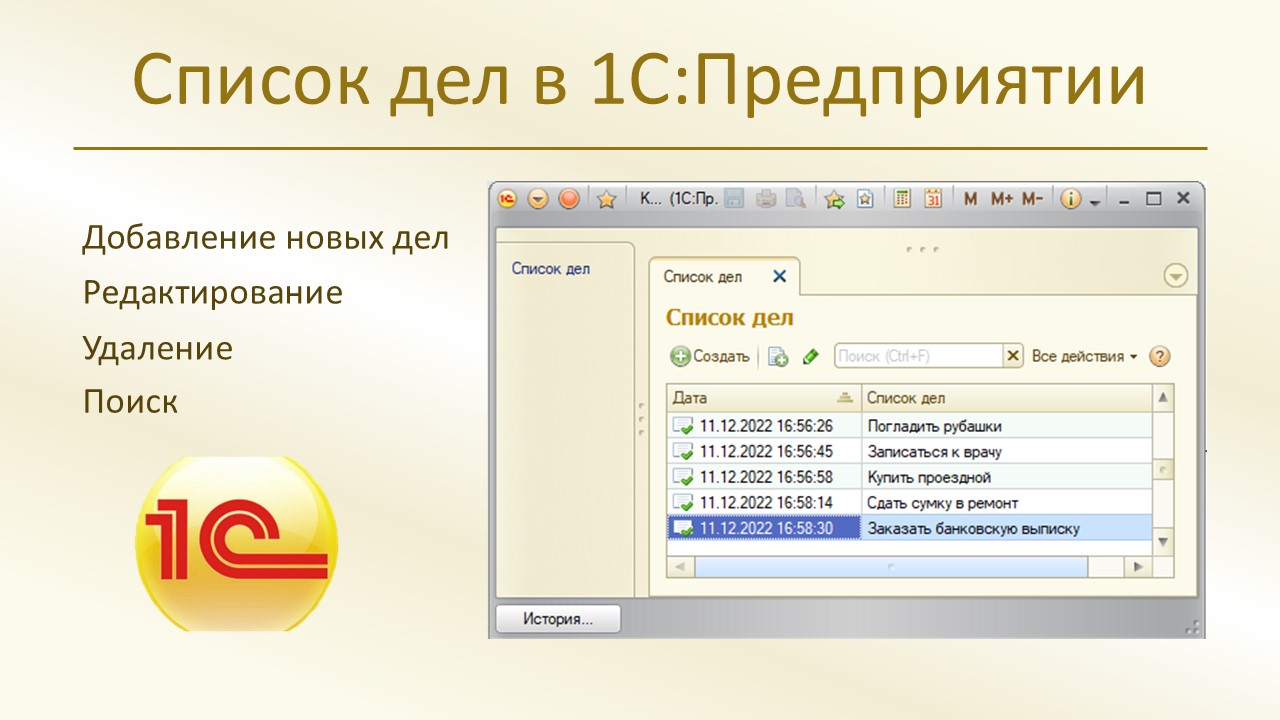This screenshot has height=720, width=1280.
Task: Click the page with star icon
Action: coord(865,199)
